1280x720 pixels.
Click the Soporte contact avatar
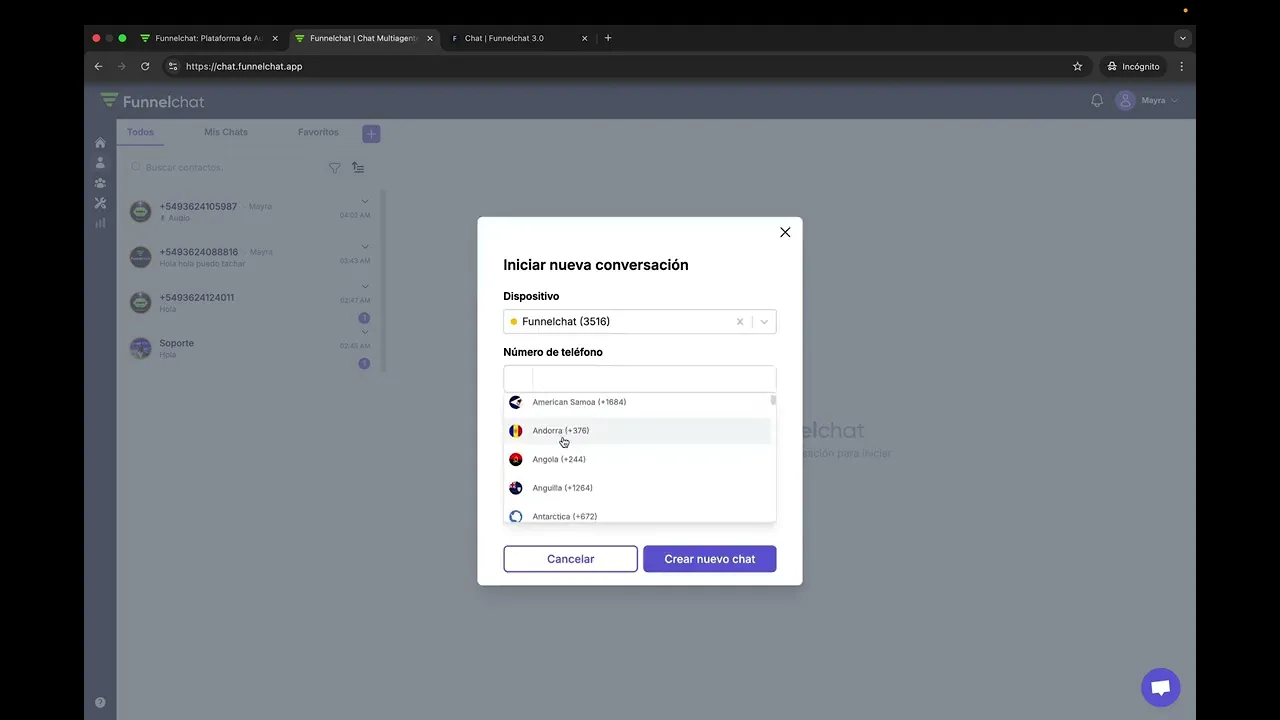pos(141,348)
